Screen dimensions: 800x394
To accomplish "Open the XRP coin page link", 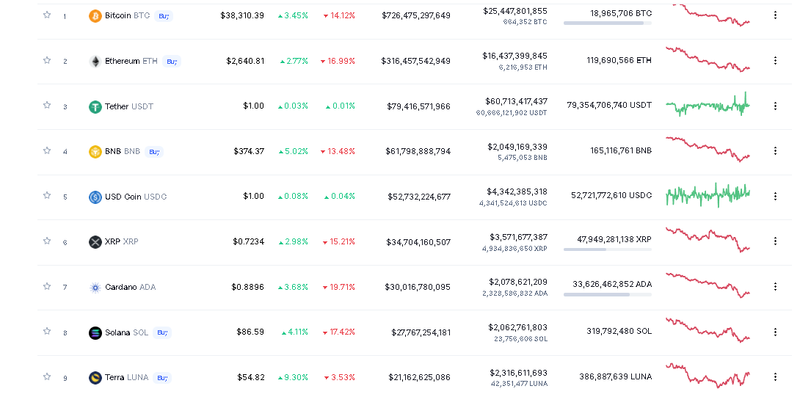I will click(x=121, y=242).
